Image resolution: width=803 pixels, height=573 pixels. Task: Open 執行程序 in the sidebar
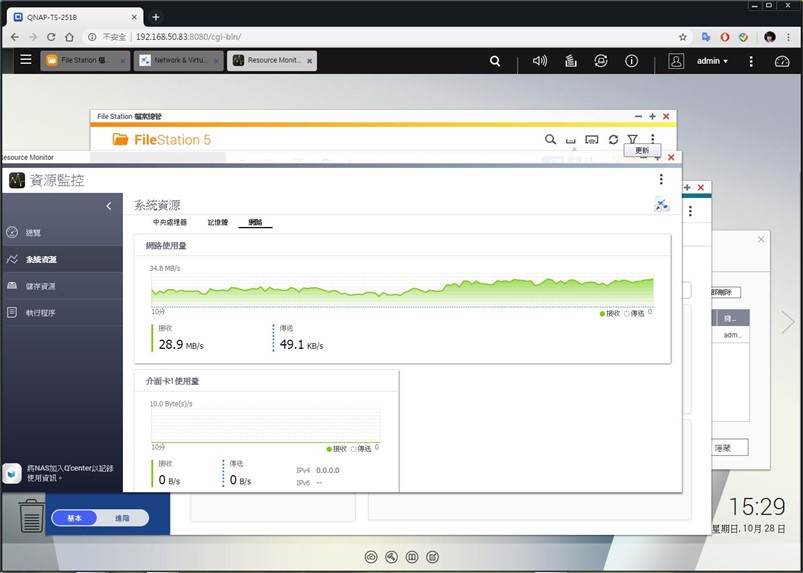(61, 312)
